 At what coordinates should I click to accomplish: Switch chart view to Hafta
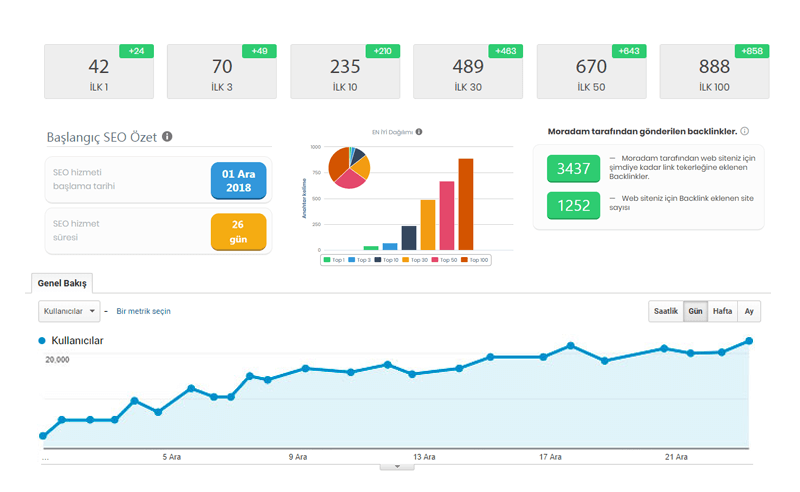[x=722, y=311]
